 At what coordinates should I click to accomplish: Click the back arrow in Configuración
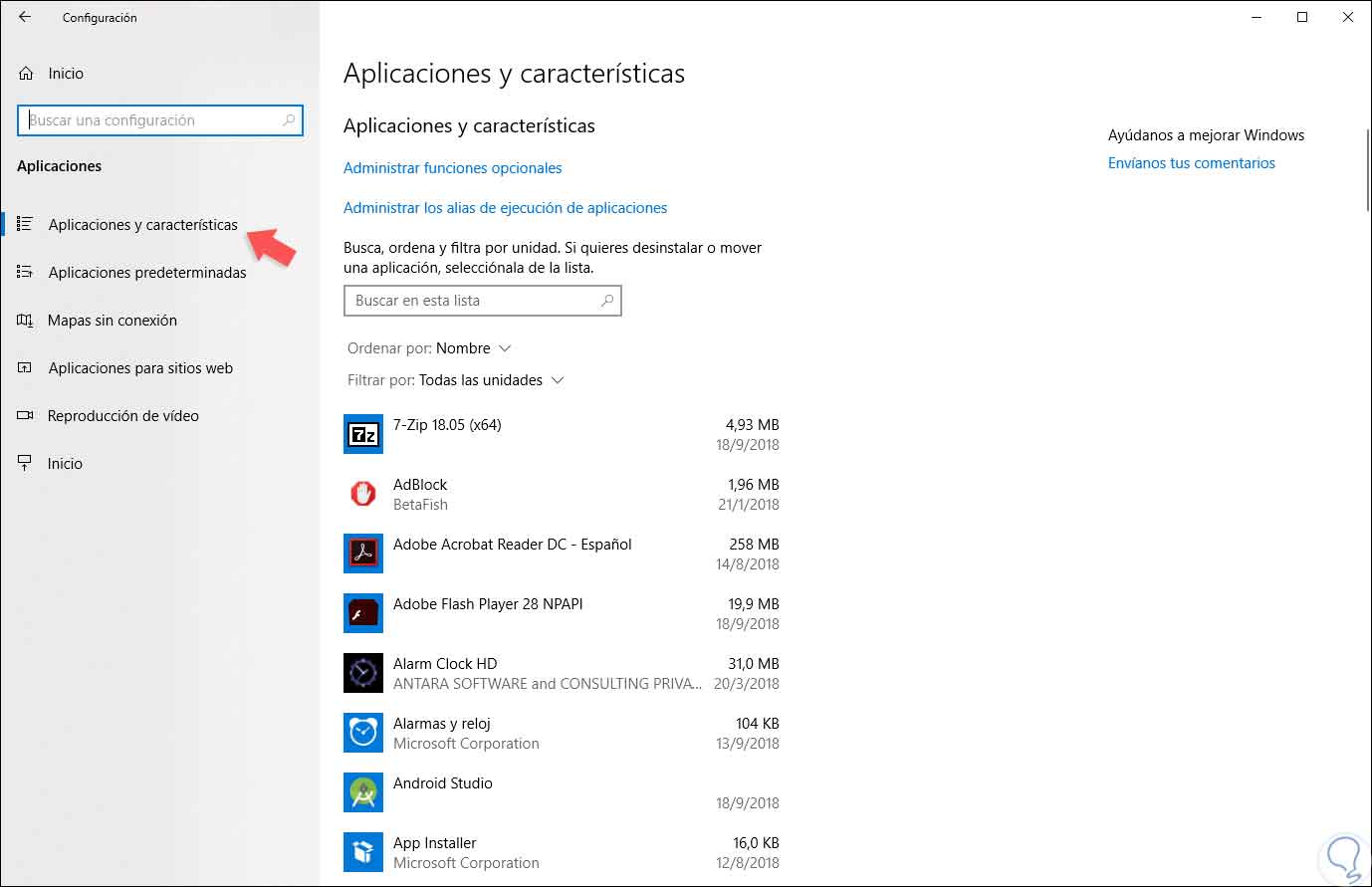point(25,17)
